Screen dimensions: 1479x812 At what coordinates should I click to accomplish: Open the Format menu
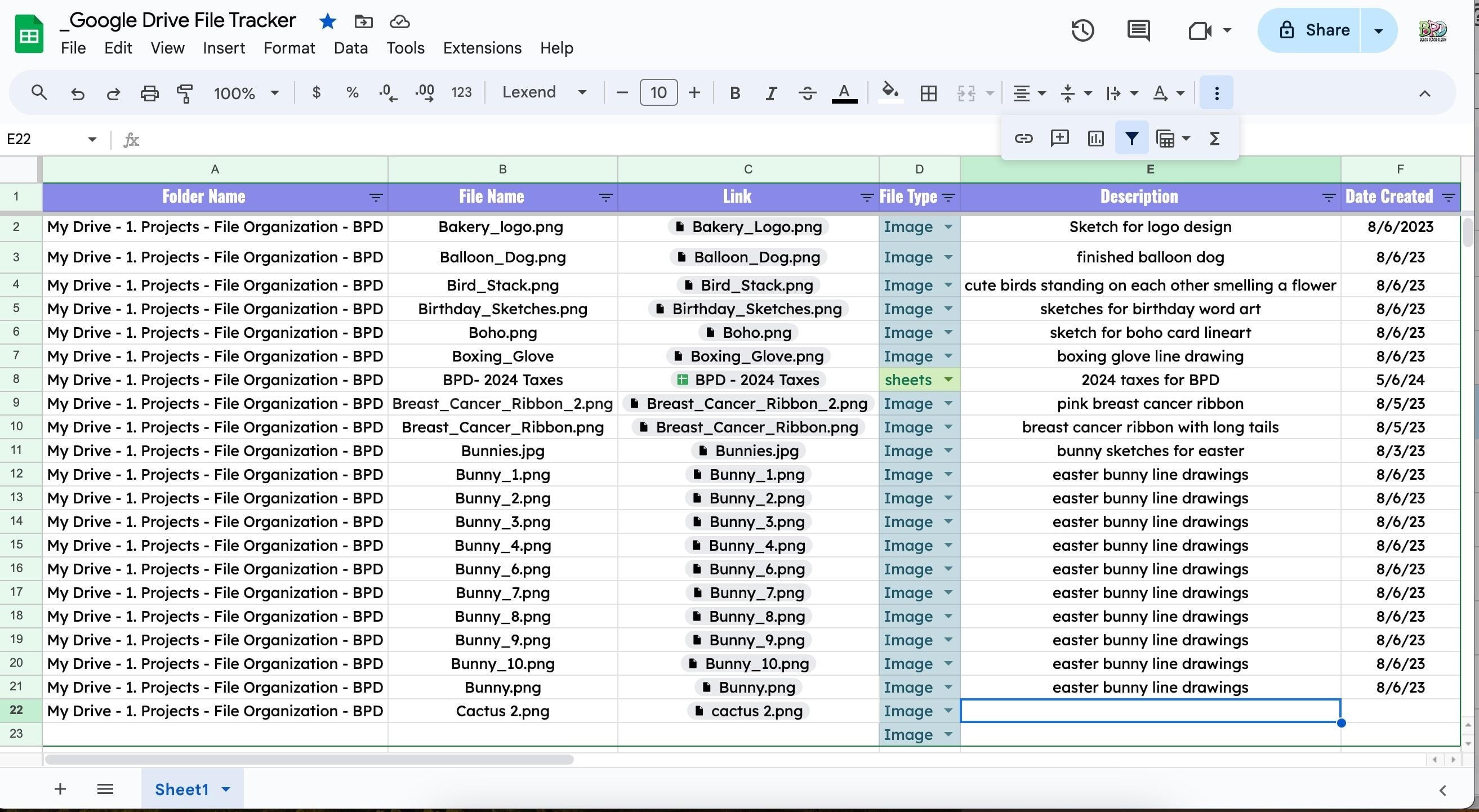289,48
